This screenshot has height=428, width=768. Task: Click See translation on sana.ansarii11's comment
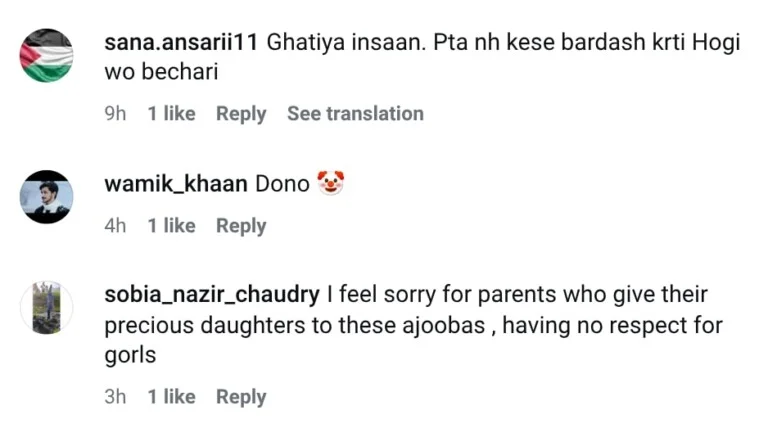coord(355,114)
